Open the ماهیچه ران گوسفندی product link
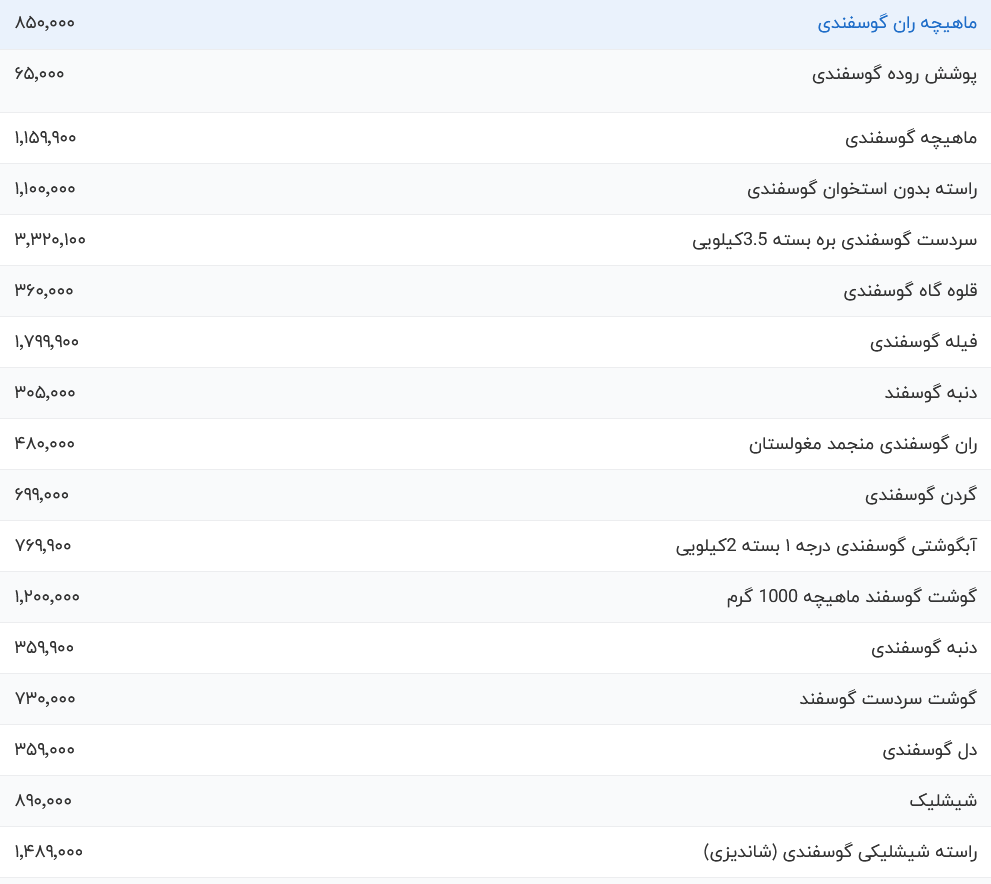The height and width of the screenshot is (884, 991). 897,23
